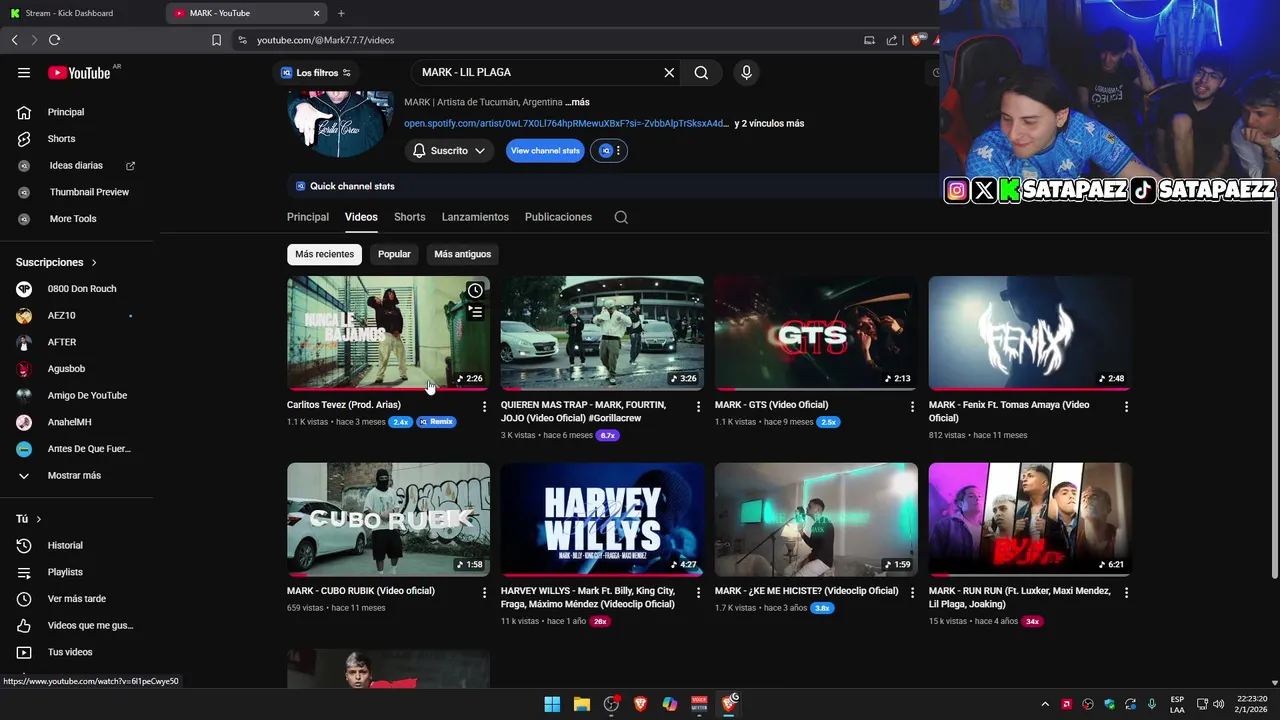
Task: Reload the page in browser
Action: [54, 40]
